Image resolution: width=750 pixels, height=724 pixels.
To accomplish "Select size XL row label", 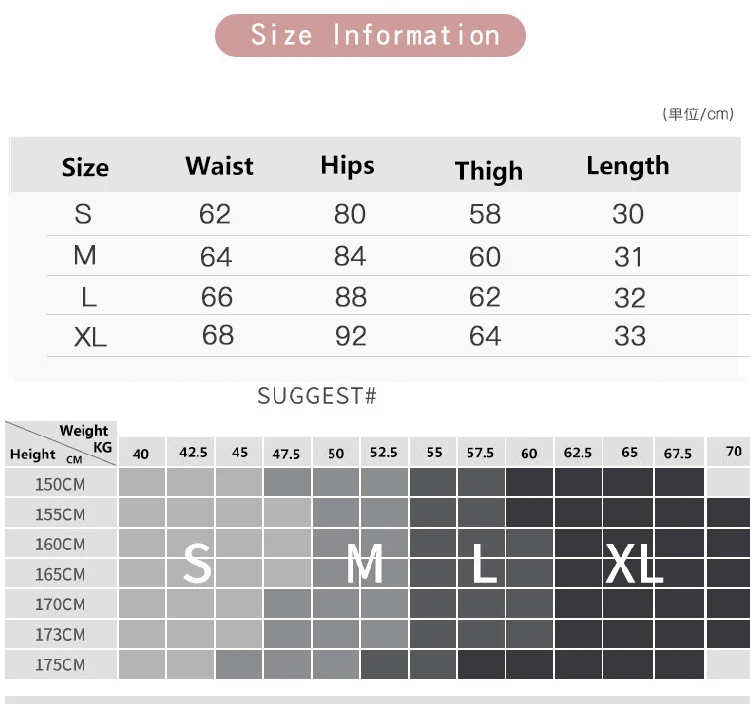I will (90, 337).
